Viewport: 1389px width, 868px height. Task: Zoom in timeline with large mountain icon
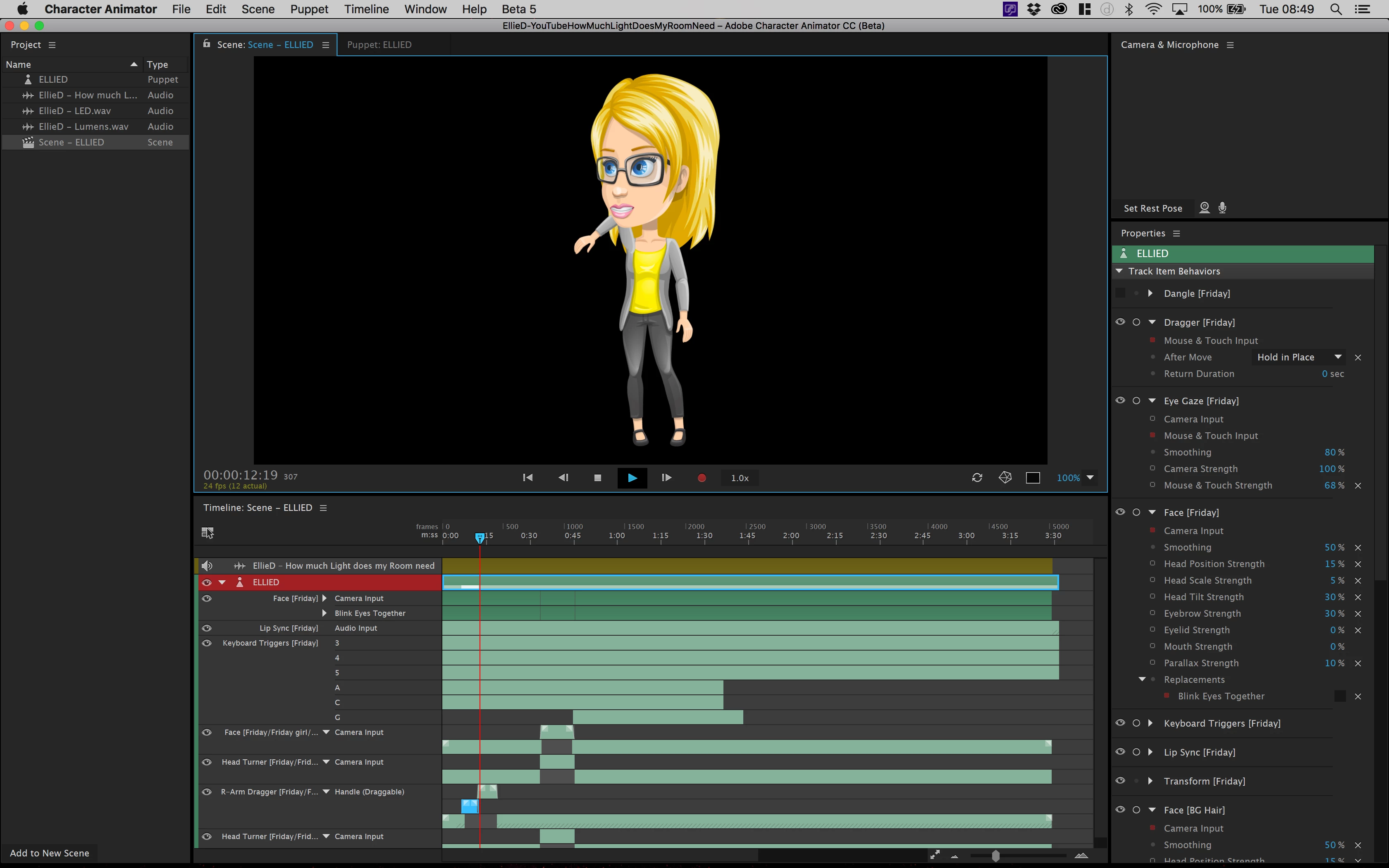pyautogui.click(x=1081, y=855)
